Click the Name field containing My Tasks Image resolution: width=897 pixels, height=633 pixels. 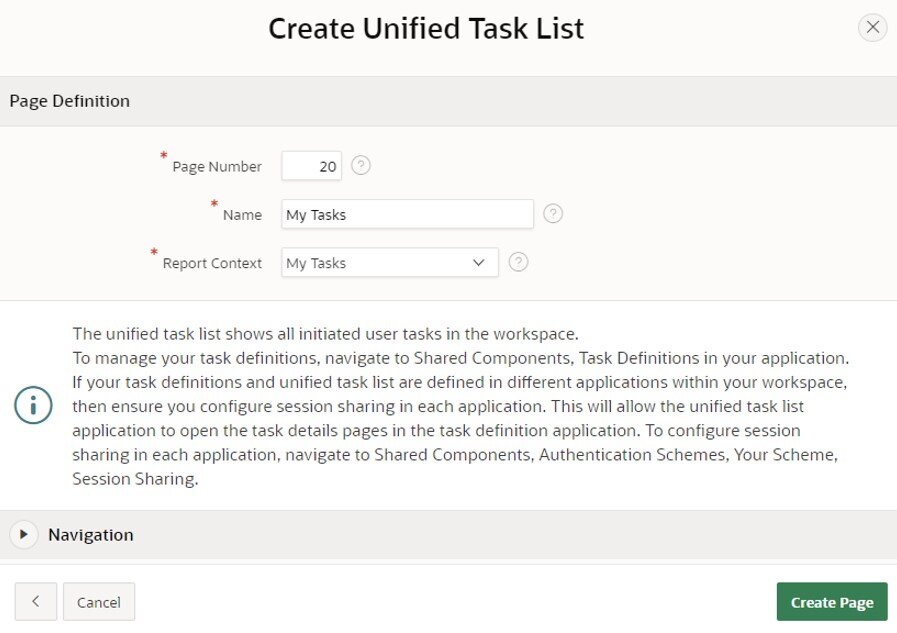[407, 214]
